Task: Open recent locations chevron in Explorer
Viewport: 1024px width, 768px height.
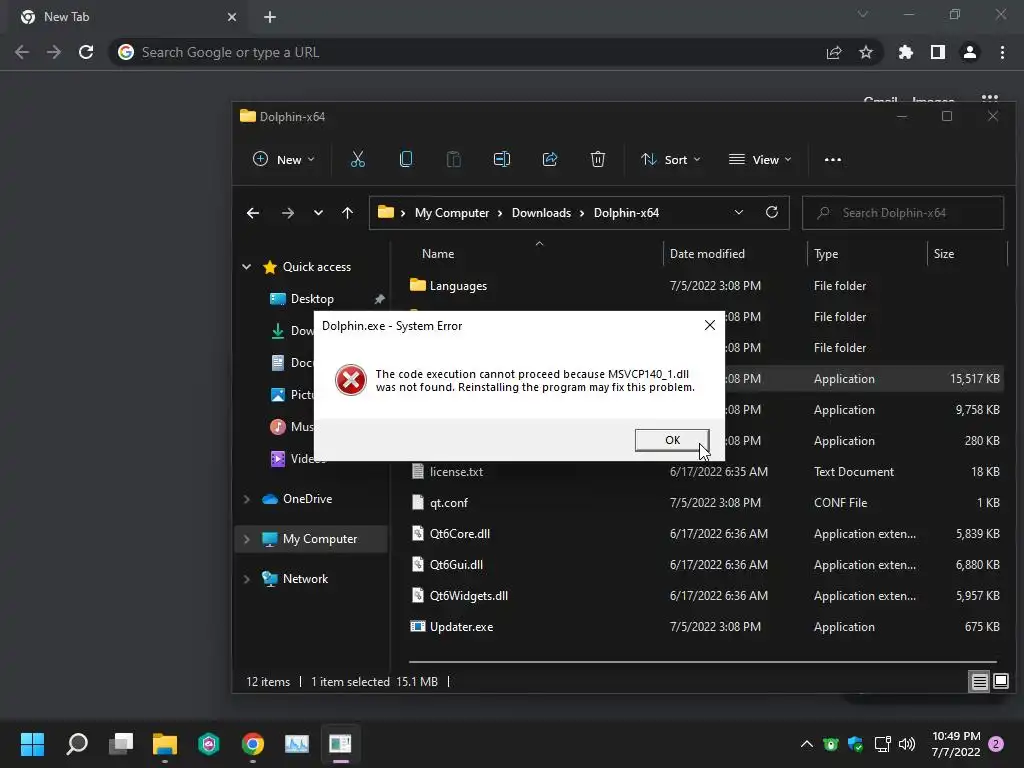Action: pos(318,213)
